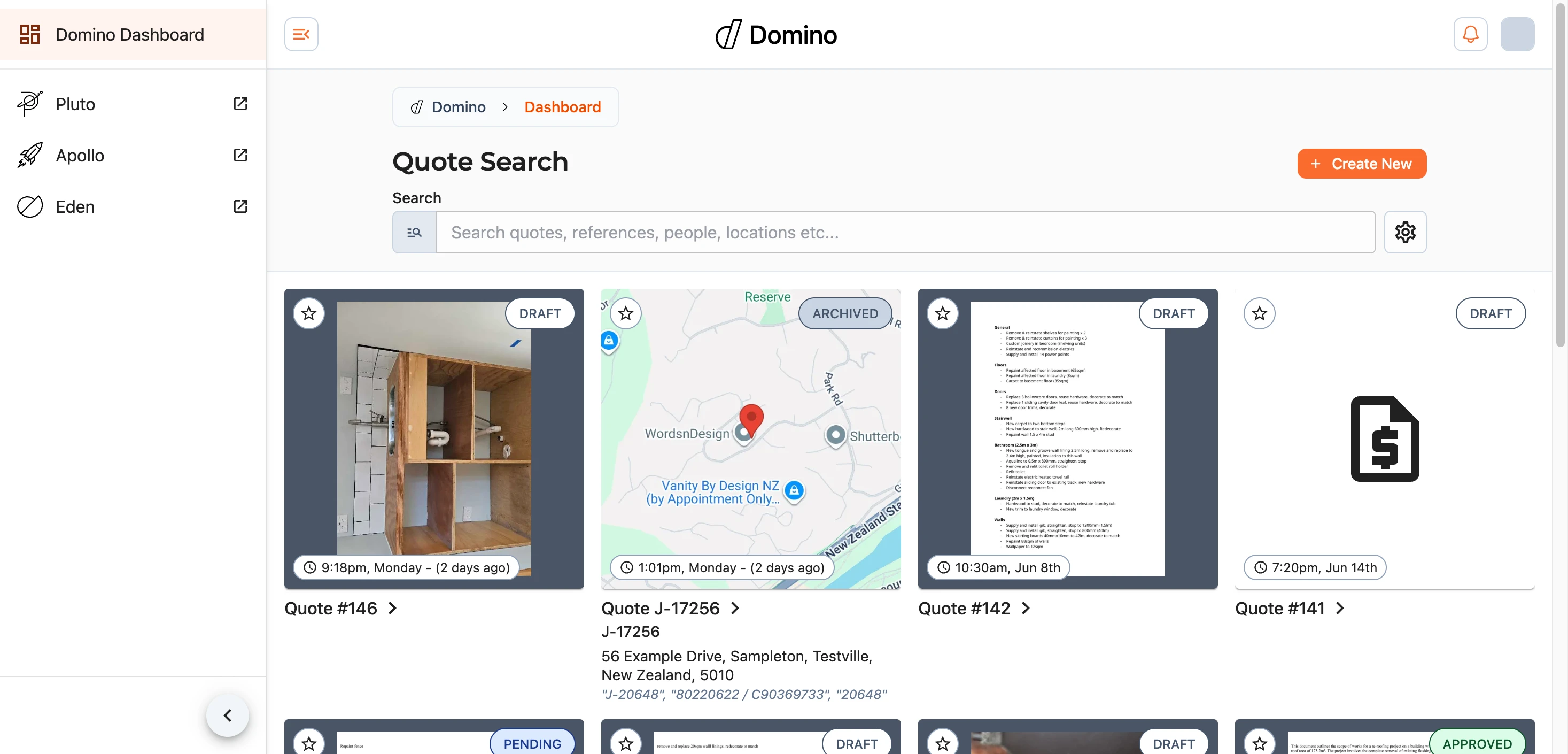Viewport: 1568px width, 754px height.
Task: Click '1:01pm, Monday - (2 days ago)' timestamp
Action: pyautogui.click(x=722, y=567)
